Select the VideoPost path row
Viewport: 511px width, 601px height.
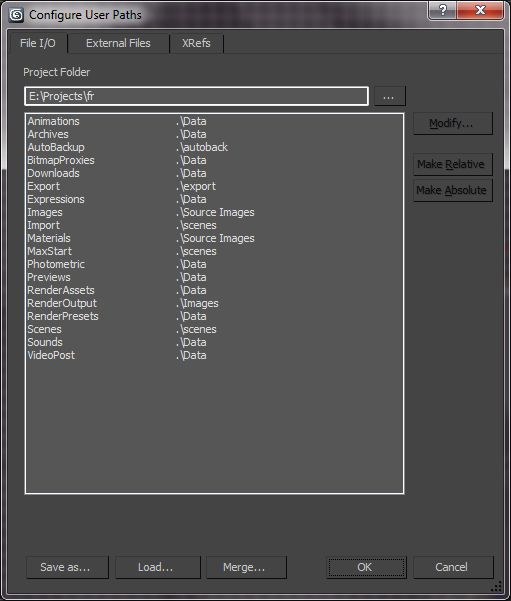pos(214,356)
